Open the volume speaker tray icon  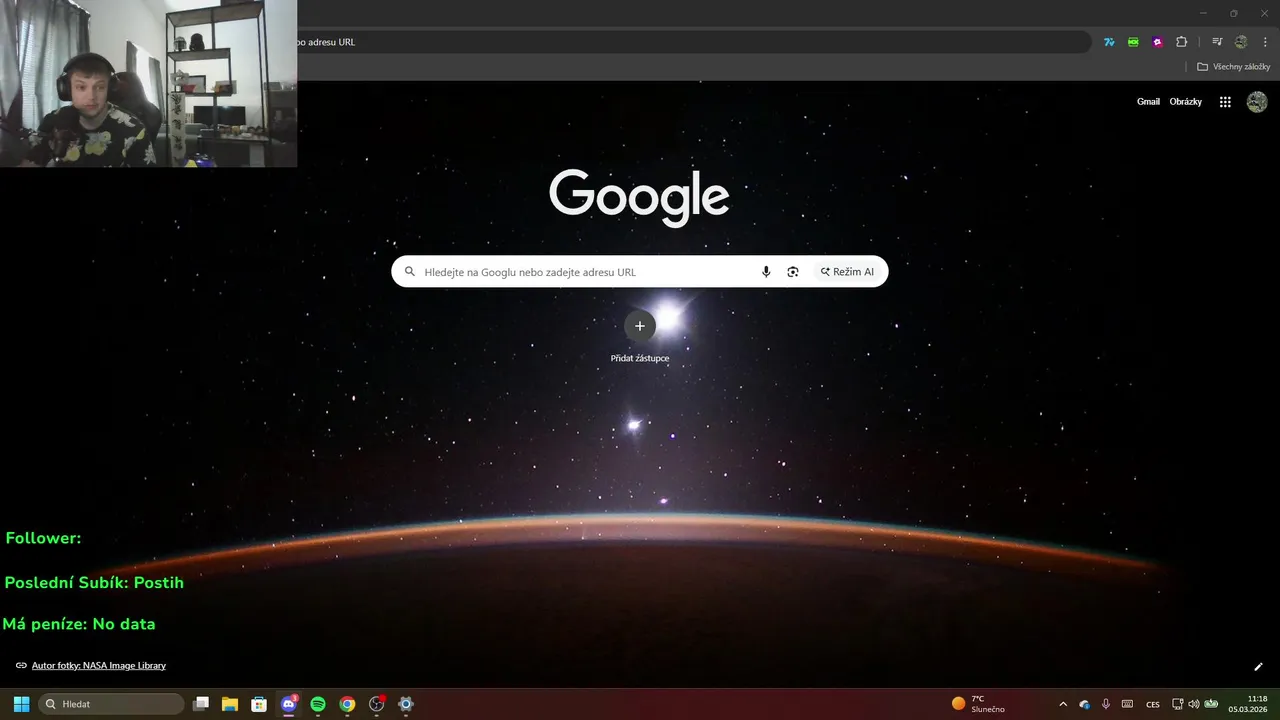tap(1193, 704)
